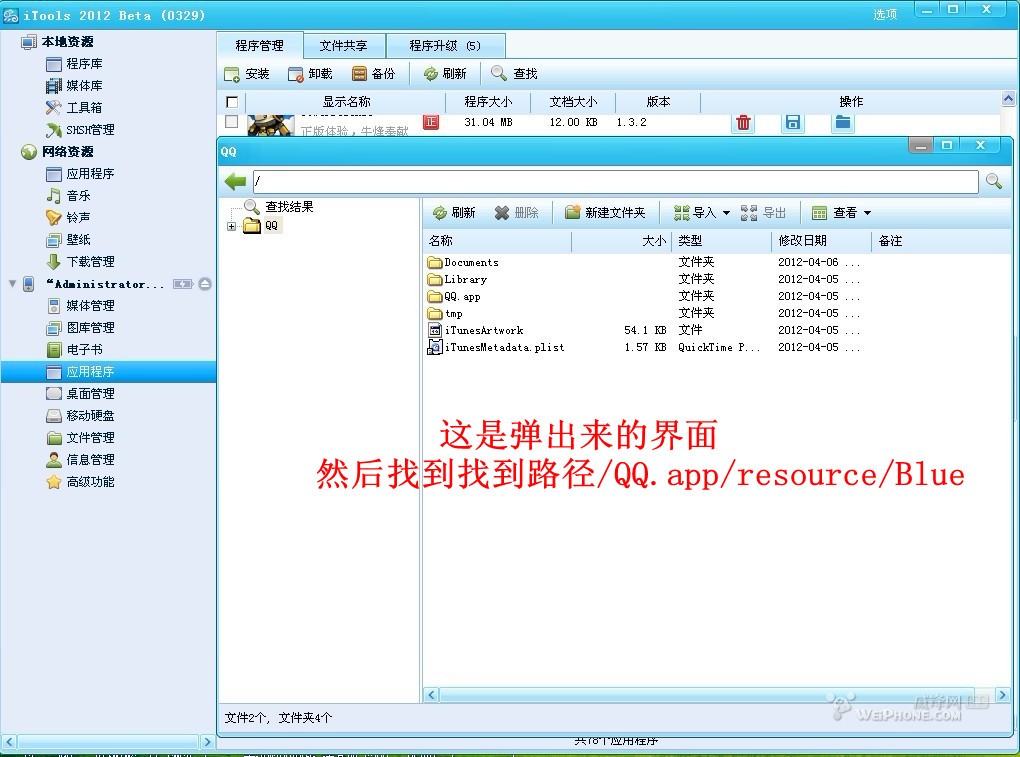Open 移动硬盘 portable disk item

point(80,416)
